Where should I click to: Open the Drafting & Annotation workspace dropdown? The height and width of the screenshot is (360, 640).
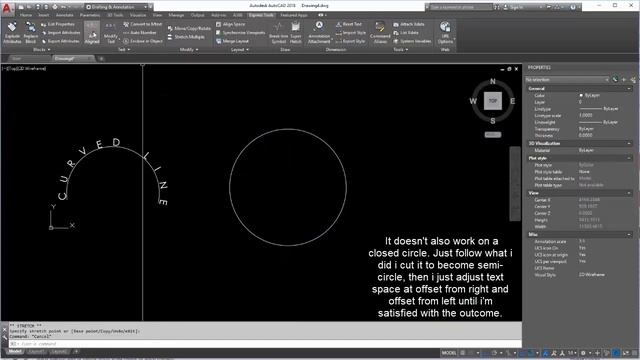coord(118,7)
